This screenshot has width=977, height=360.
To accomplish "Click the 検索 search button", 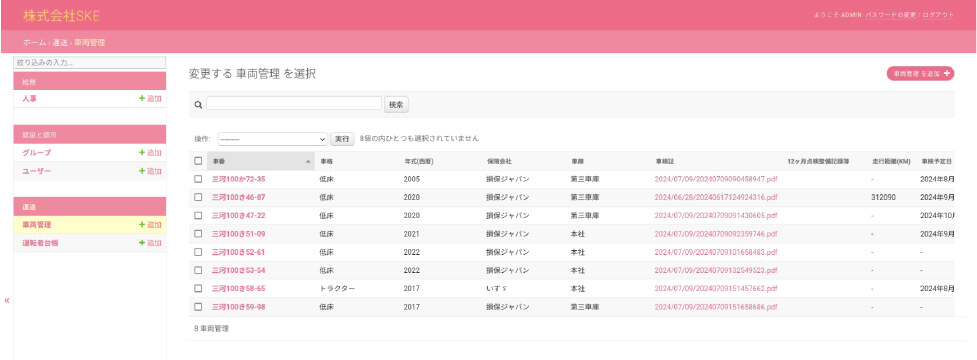I will click(396, 105).
